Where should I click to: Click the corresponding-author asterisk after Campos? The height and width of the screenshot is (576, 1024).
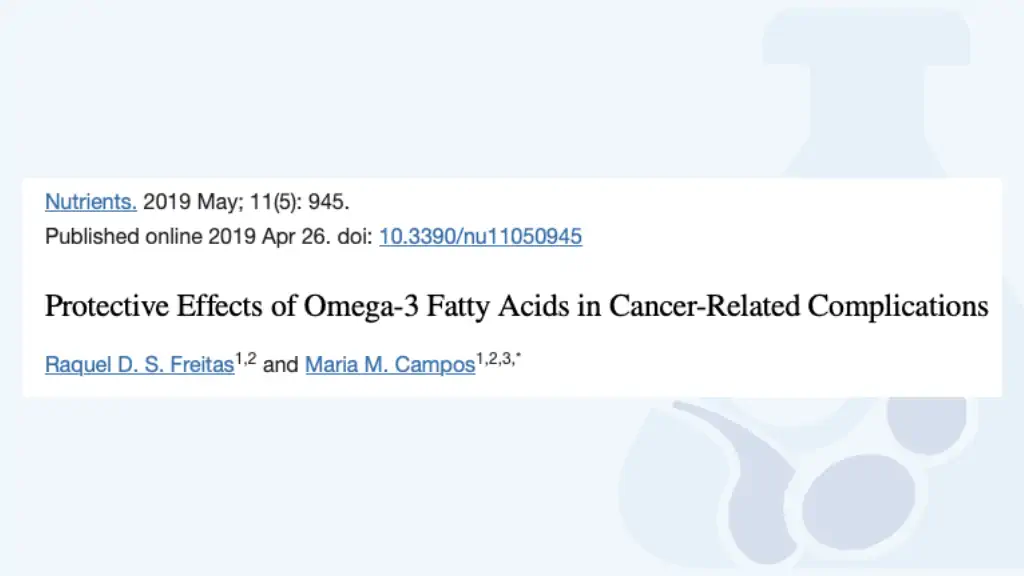point(518,356)
